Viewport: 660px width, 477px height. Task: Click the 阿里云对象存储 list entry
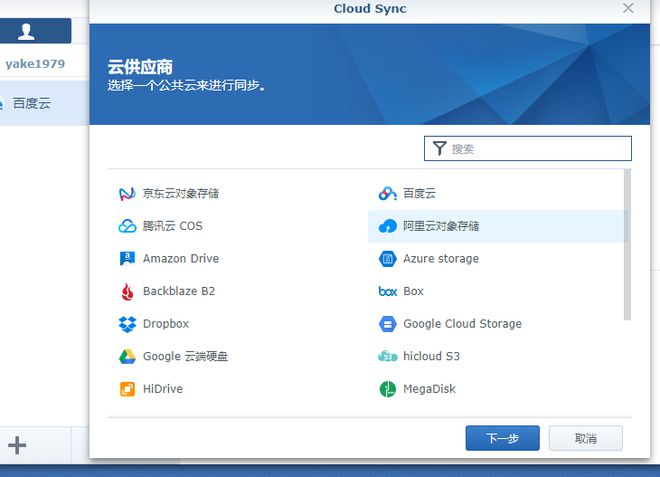click(441, 226)
